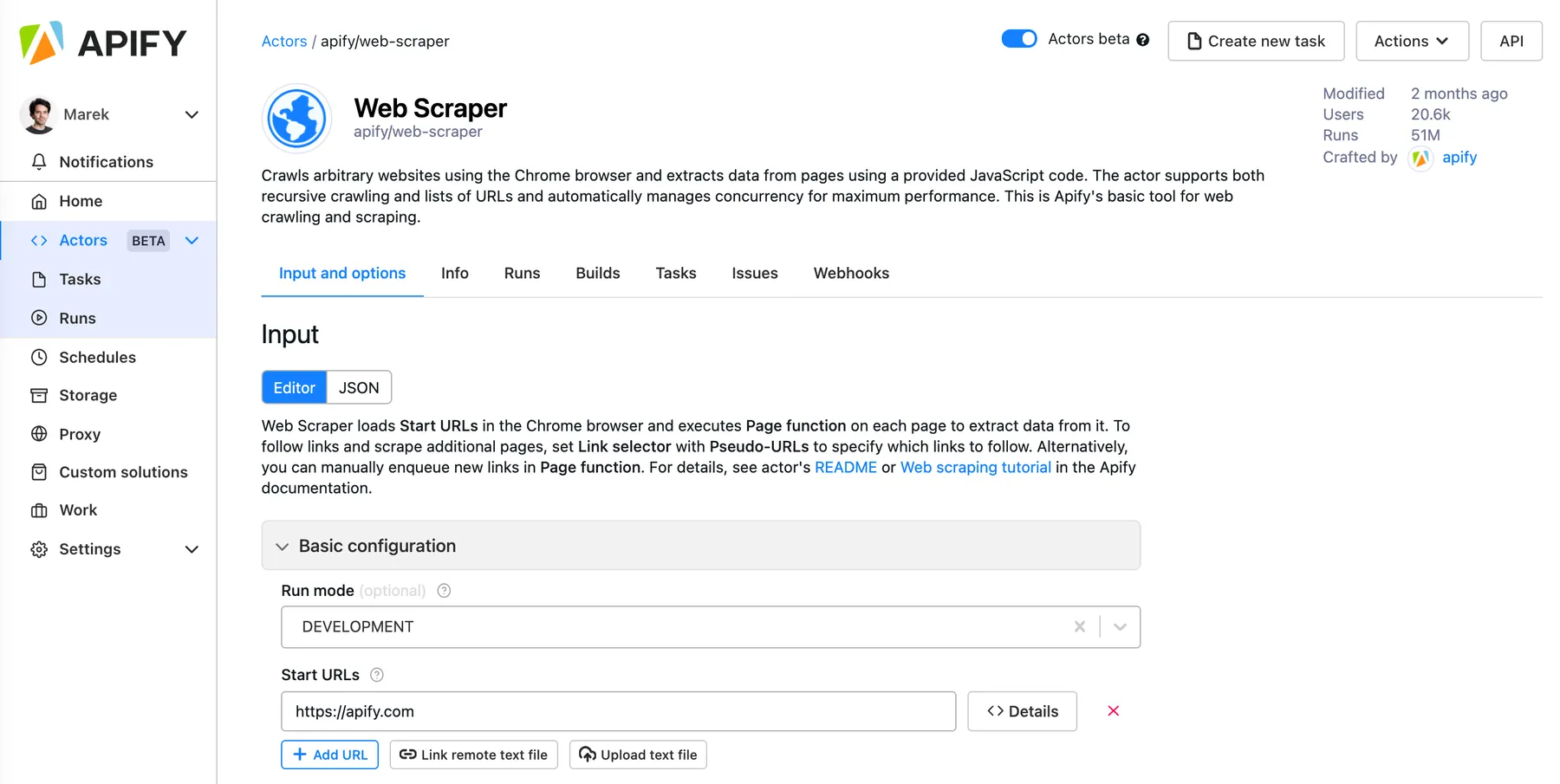Select the Editor input mode
This screenshot has width=1560, height=784.
coord(295,387)
